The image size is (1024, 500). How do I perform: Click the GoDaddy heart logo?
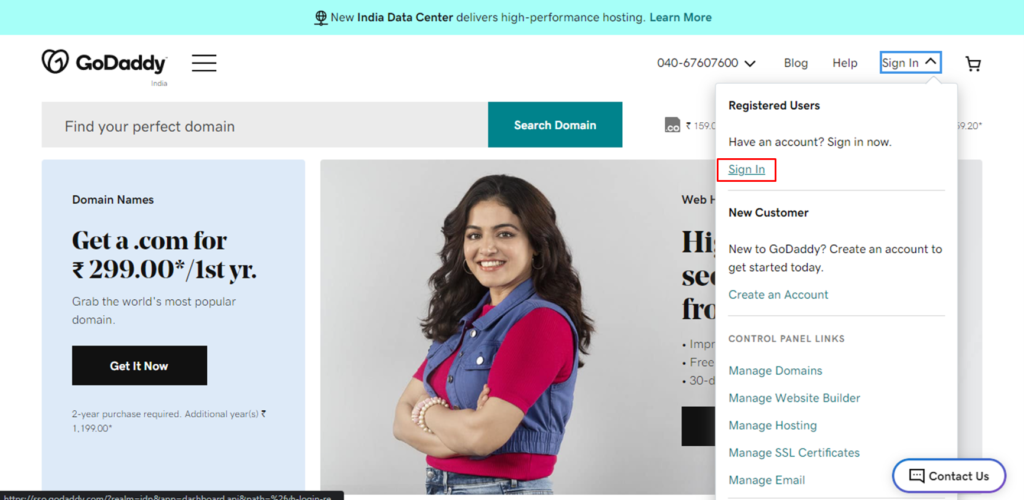(x=55, y=62)
